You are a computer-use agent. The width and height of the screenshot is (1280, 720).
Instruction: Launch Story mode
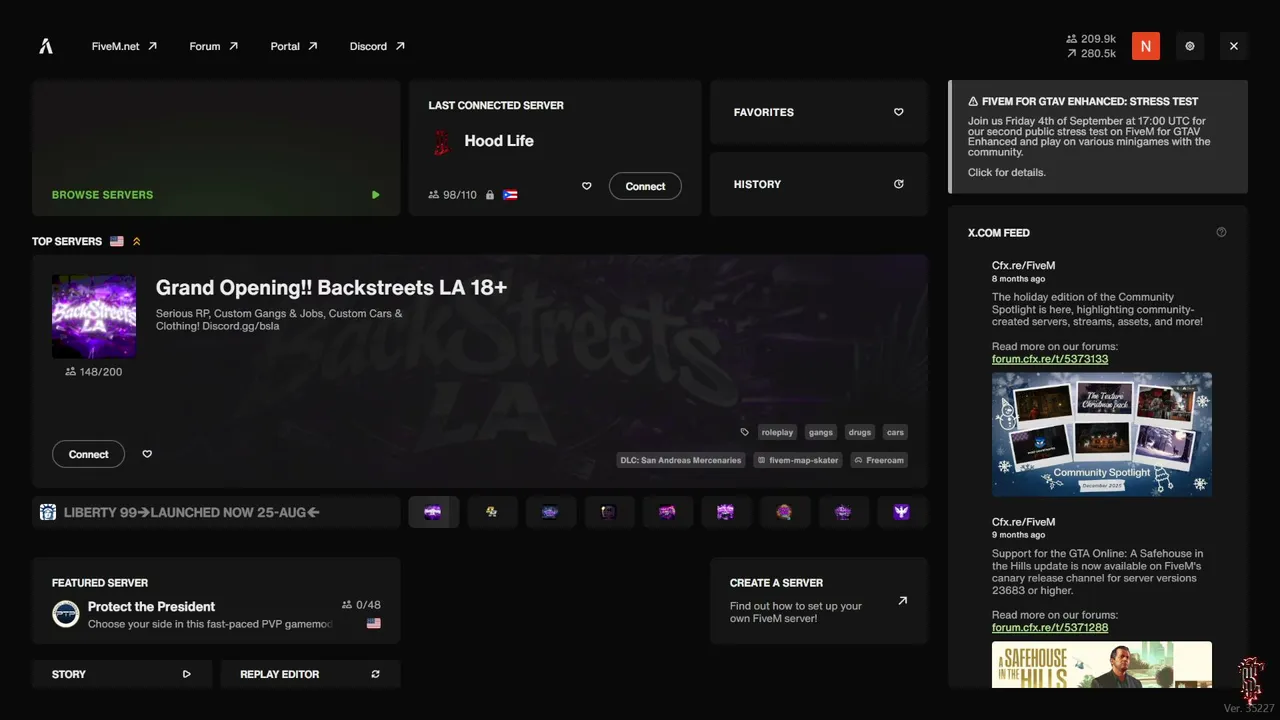click(122, 674)
